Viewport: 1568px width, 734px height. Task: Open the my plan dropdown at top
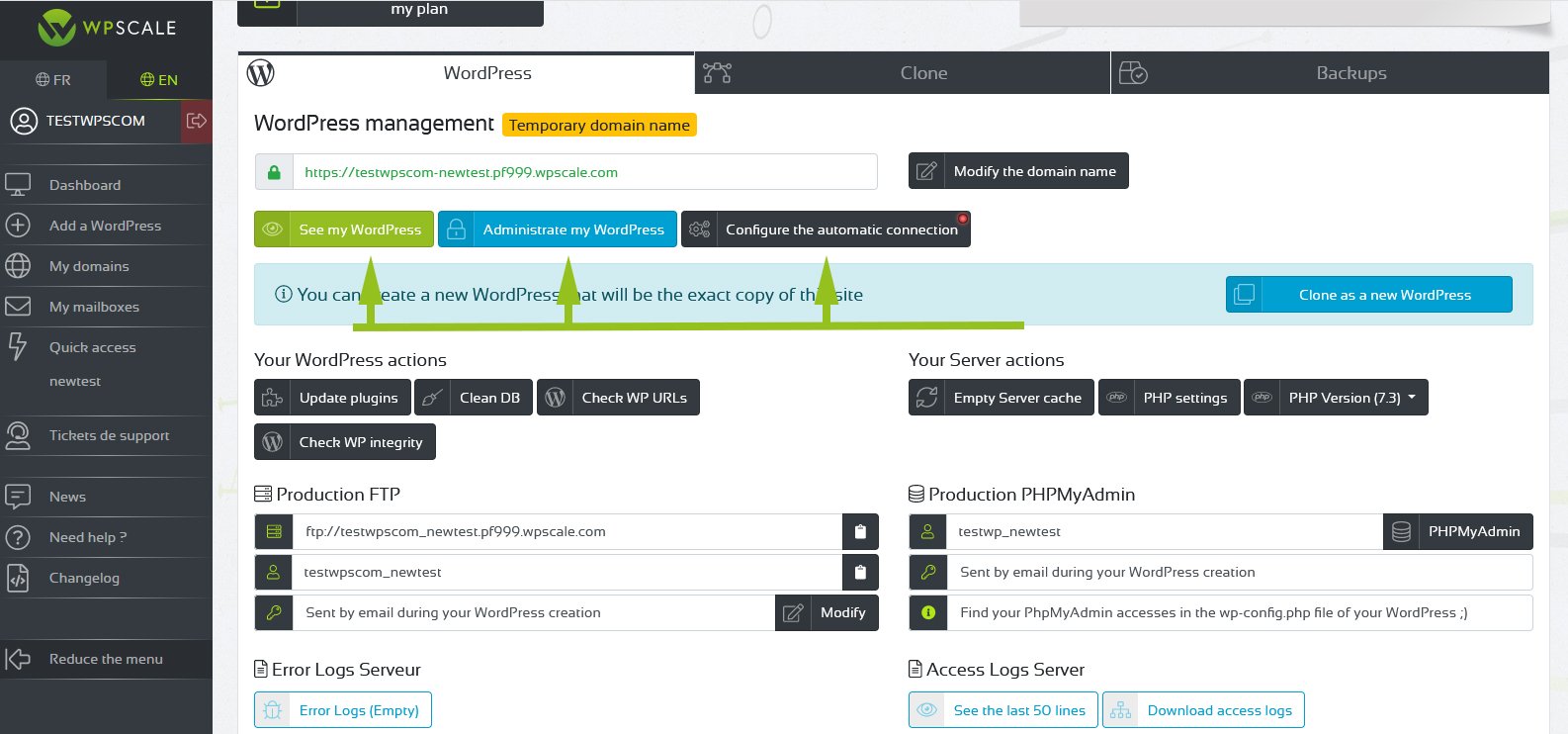pyautogui.click(x=419, y=10)
